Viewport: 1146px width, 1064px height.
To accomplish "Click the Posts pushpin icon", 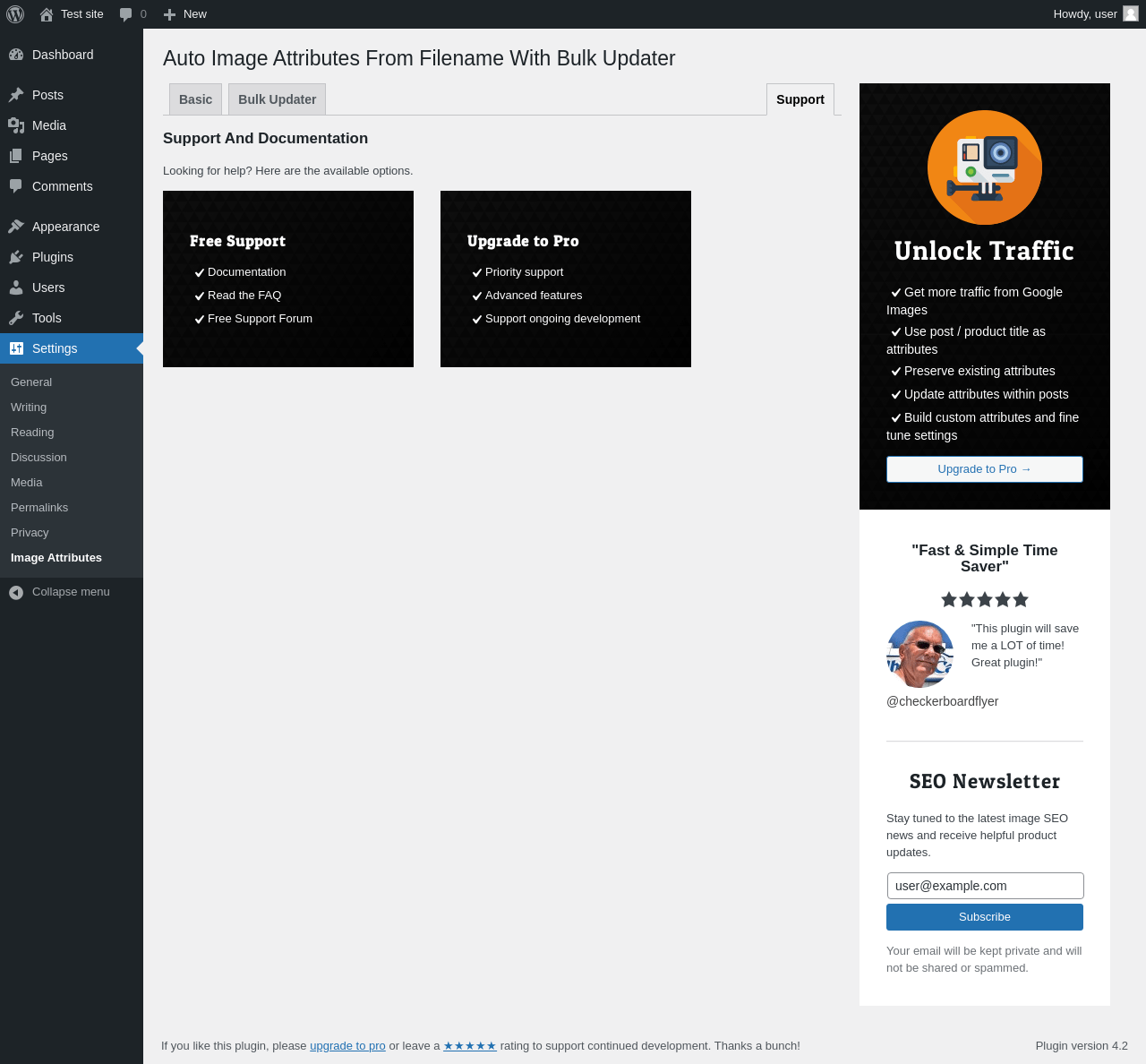I will [x=16, y=95].
